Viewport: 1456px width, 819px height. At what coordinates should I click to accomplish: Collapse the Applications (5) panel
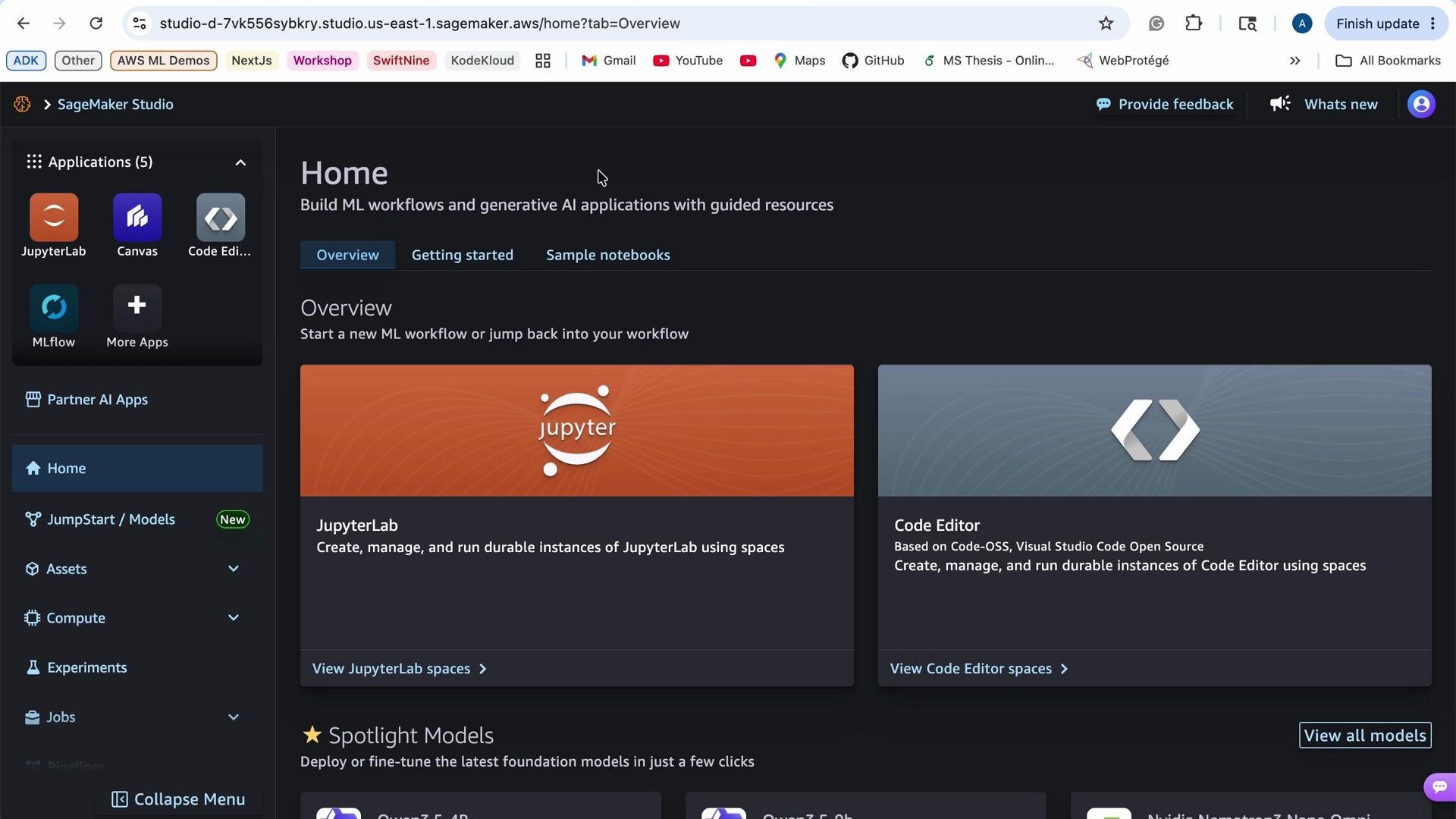pos(240,162)
